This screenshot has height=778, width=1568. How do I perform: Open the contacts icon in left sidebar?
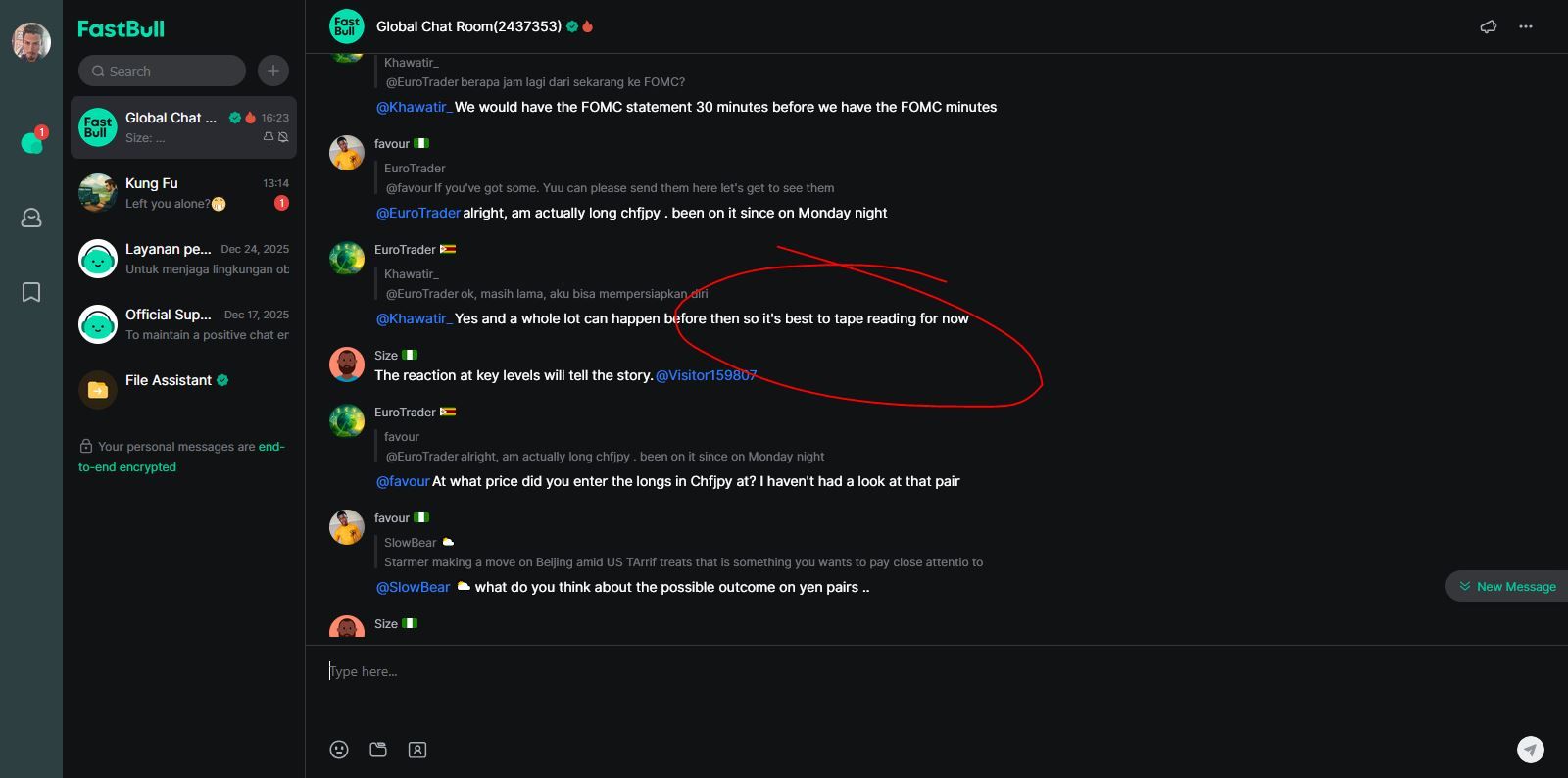(x=31, y=218)
